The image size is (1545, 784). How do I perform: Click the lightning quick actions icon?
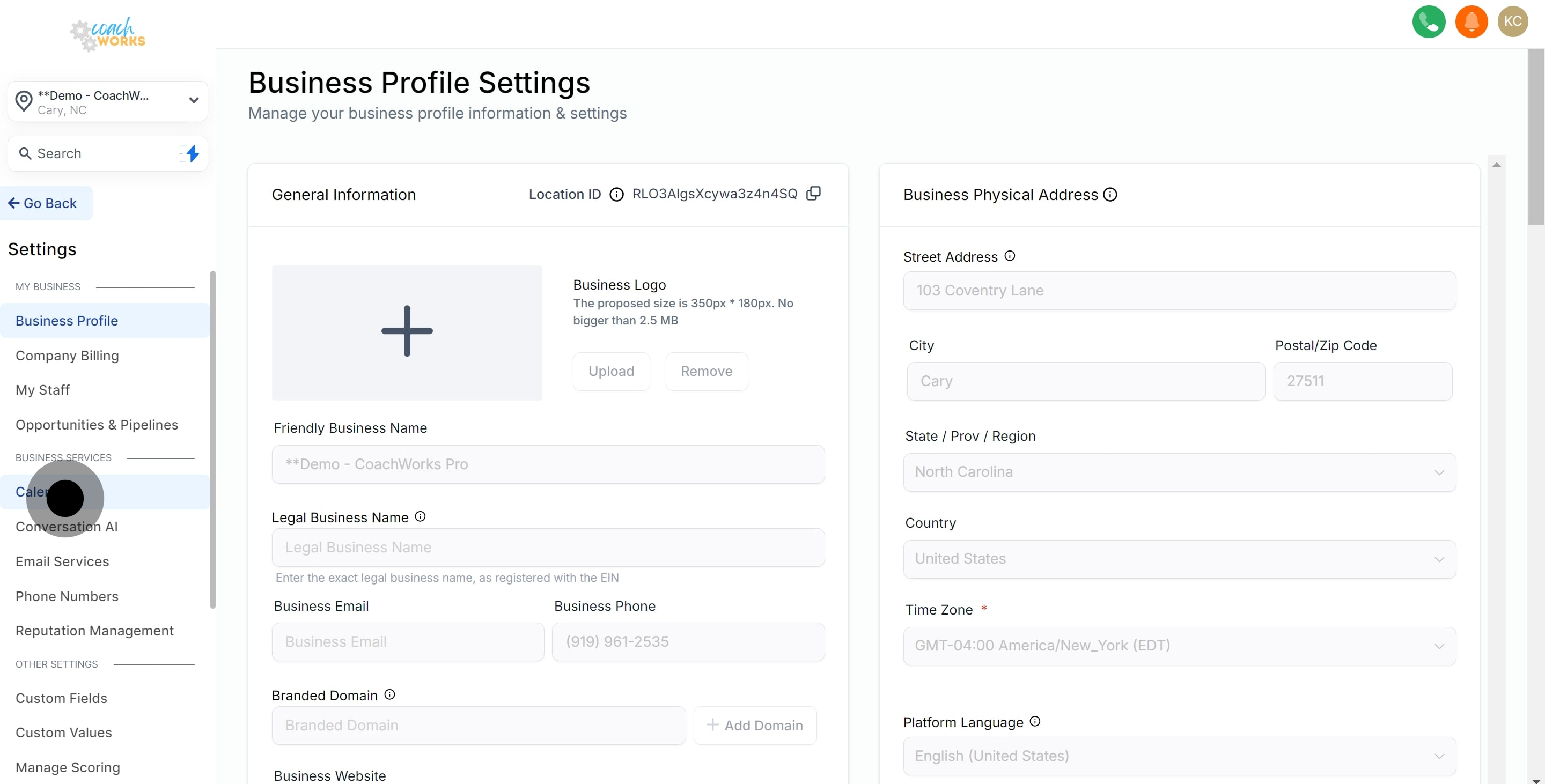192,154
